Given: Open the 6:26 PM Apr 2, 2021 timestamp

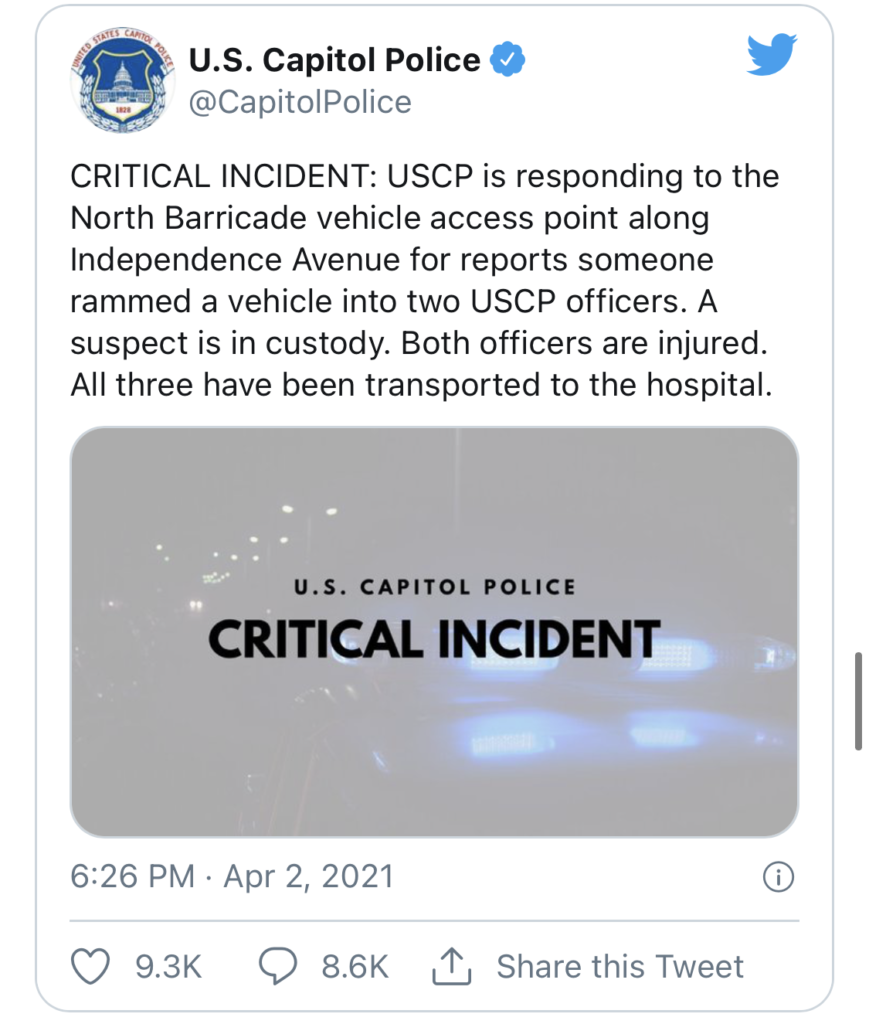Looking at the screenshot, I should [x=232, y=876].
